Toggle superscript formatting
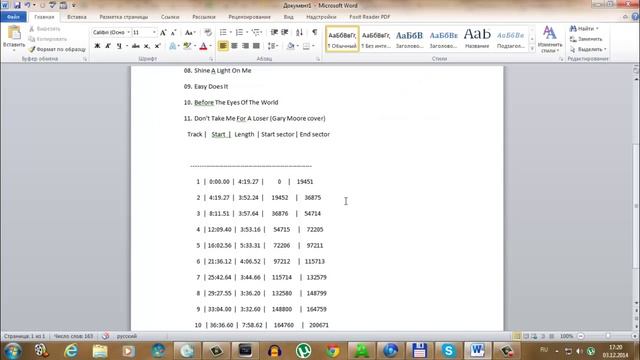 158,46
